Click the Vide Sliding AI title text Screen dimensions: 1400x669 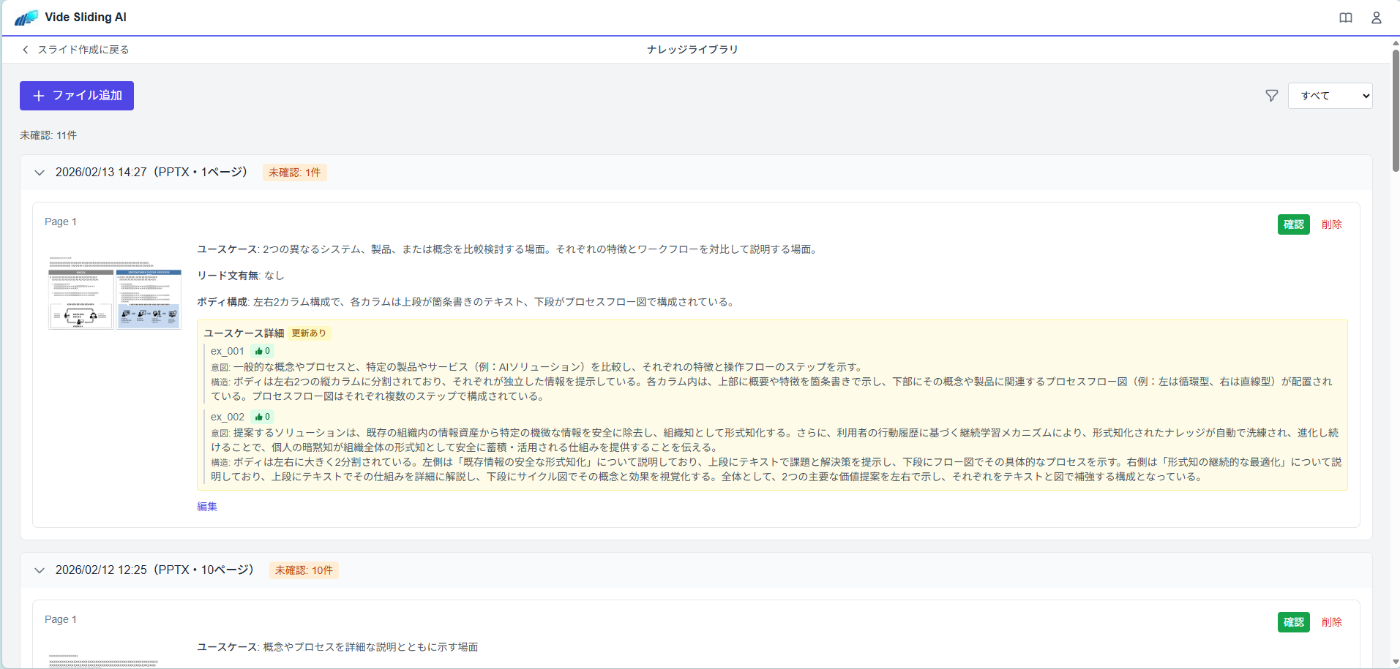coord(86,17)
